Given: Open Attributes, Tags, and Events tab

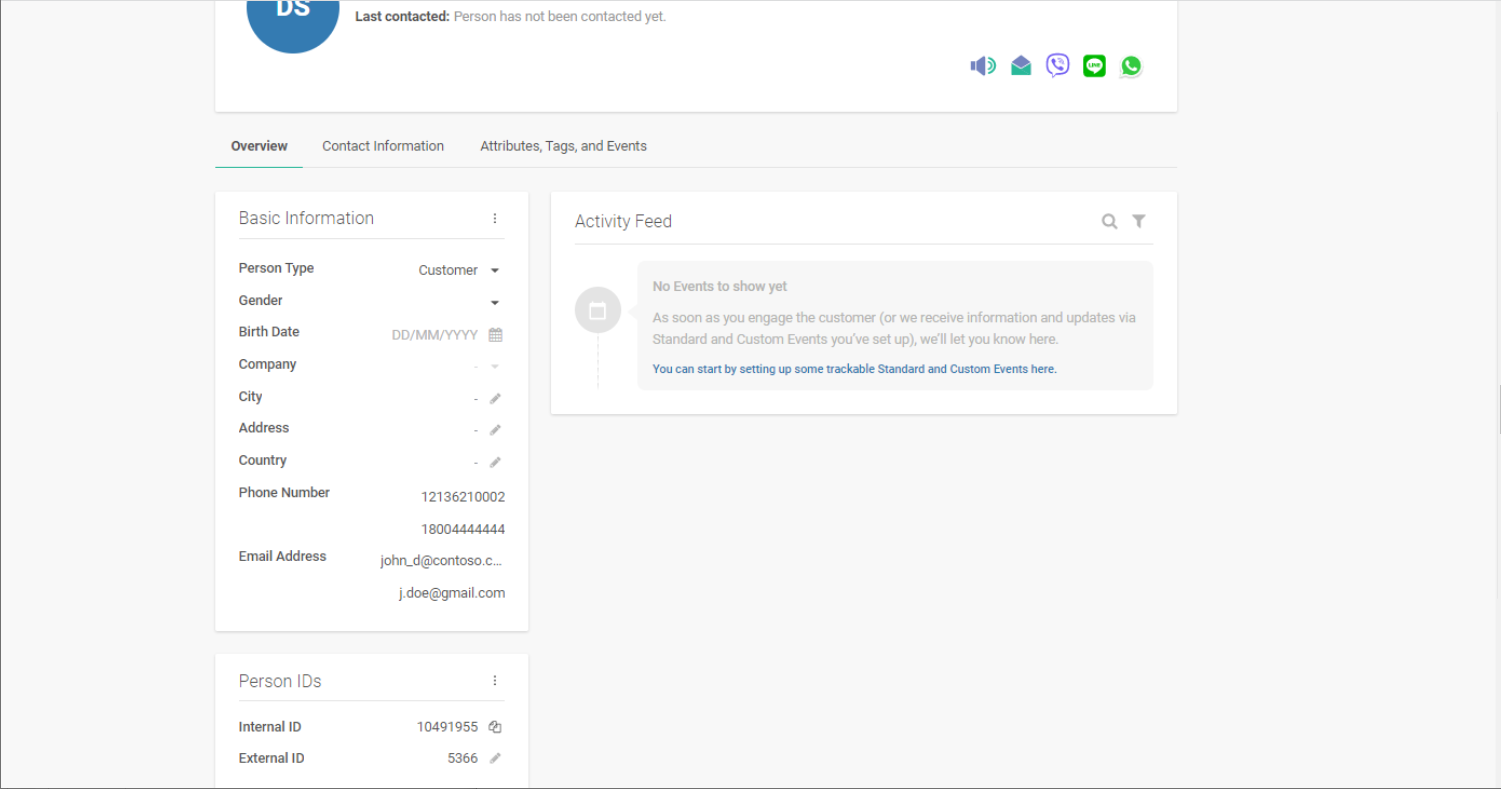Looking at the screenshot, I should (x=563, y=146).
